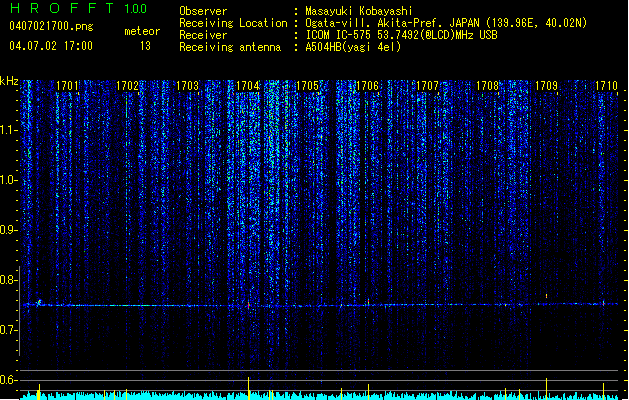Click the 0.8 kHz axis label
Viewport: 629px width, 400px height.
[8, 280]
